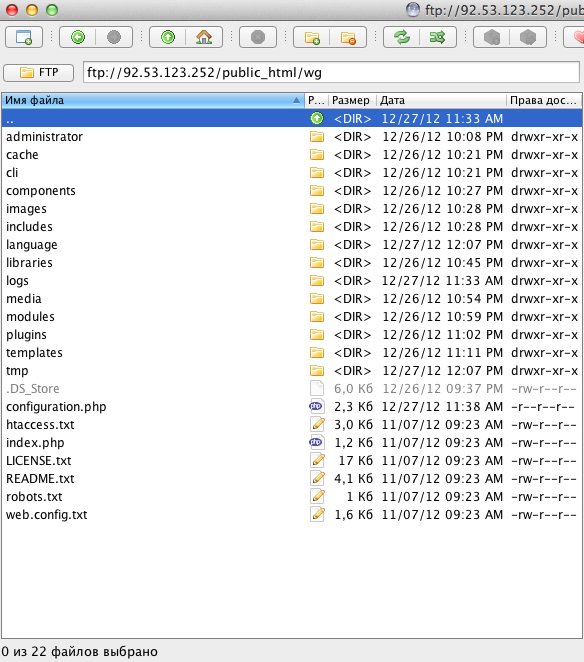Image resolution: width=584 pixels, height=662 pixels.
Task: Select the modules folder
Action: pos(292,317)
